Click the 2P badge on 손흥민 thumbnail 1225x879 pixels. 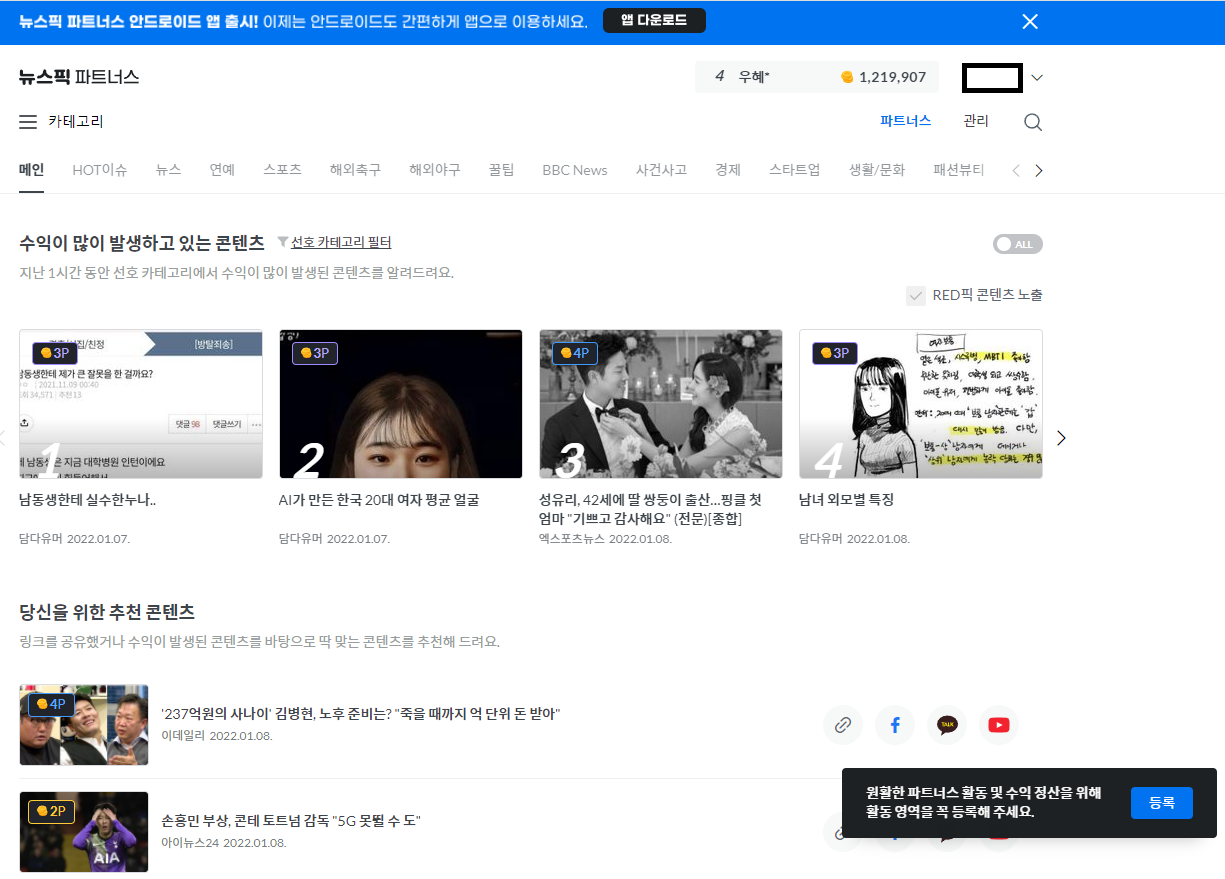51,812
